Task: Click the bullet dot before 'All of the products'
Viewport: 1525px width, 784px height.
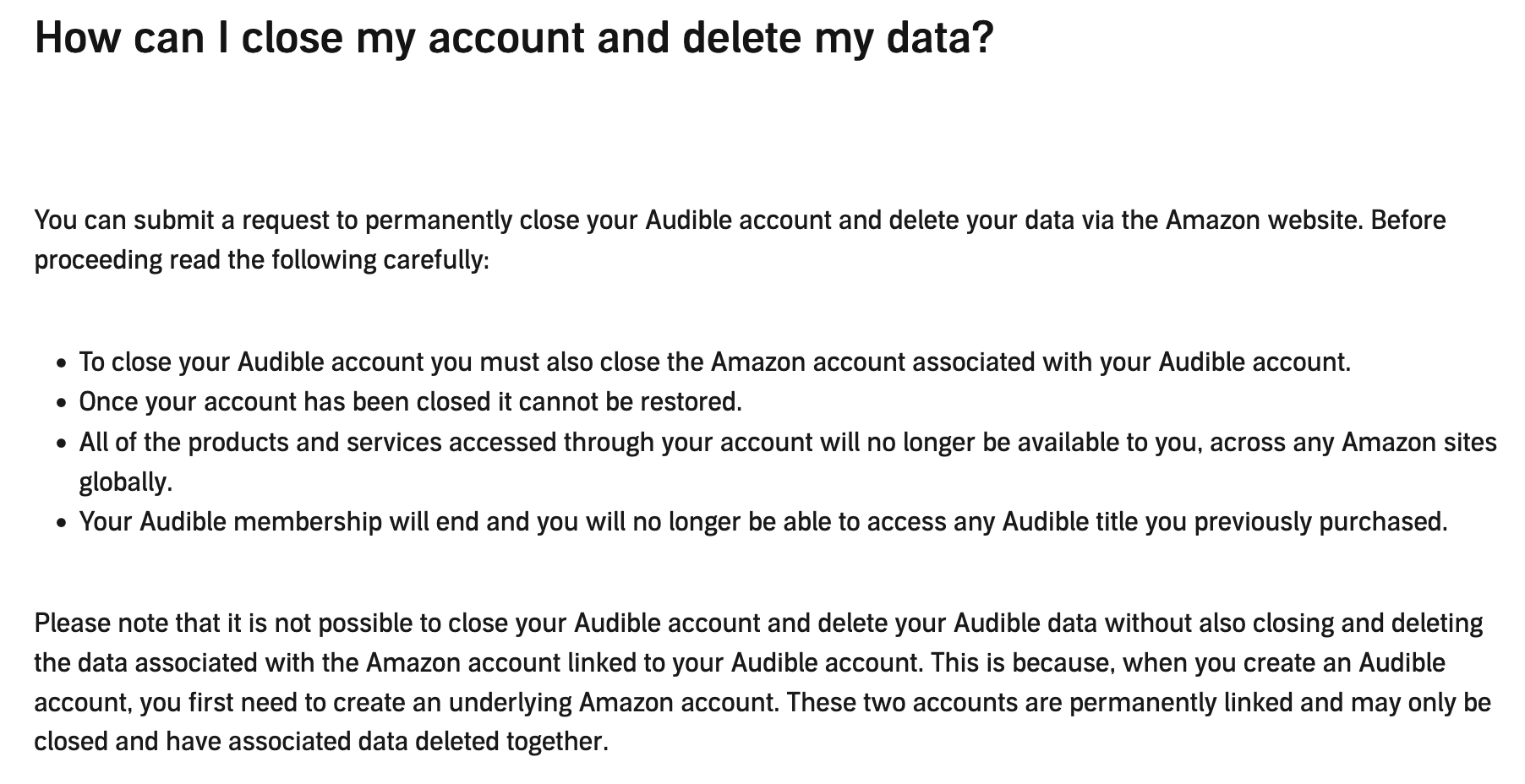Action: pos(61,444)
